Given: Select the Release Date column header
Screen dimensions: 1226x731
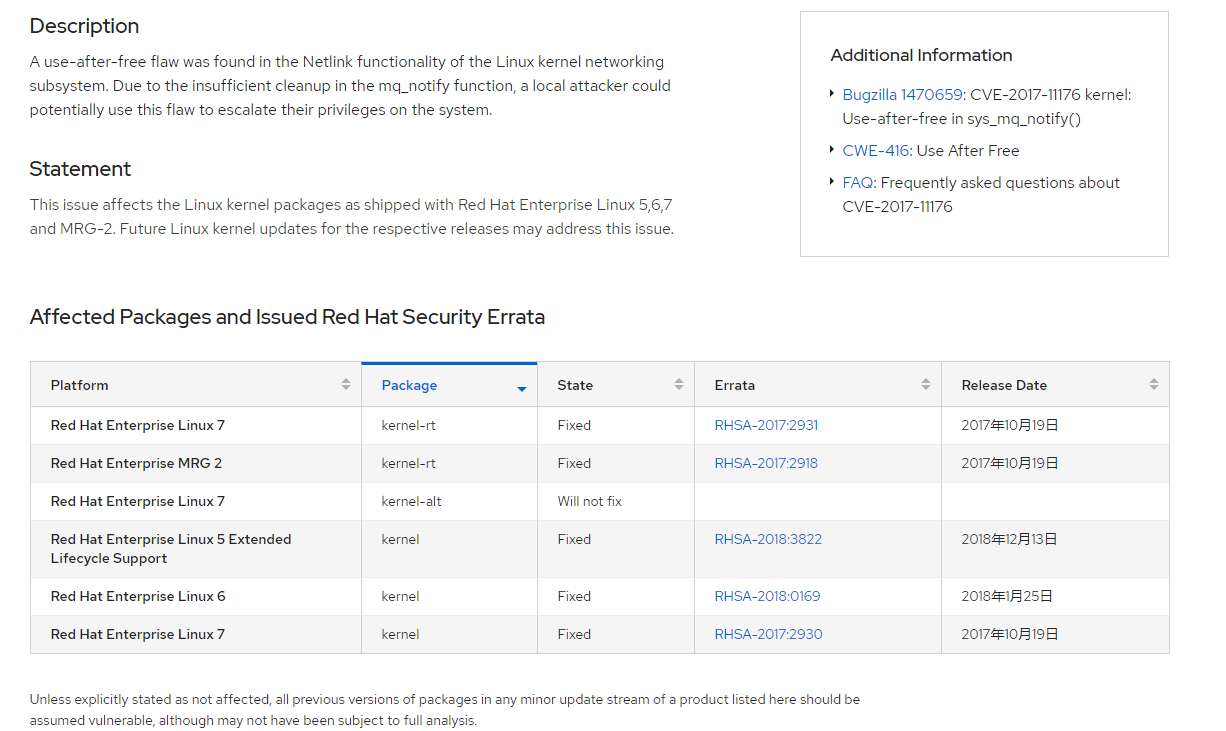Looking at the screenshot, I should pyautogui.click(x=1055, y=385).
